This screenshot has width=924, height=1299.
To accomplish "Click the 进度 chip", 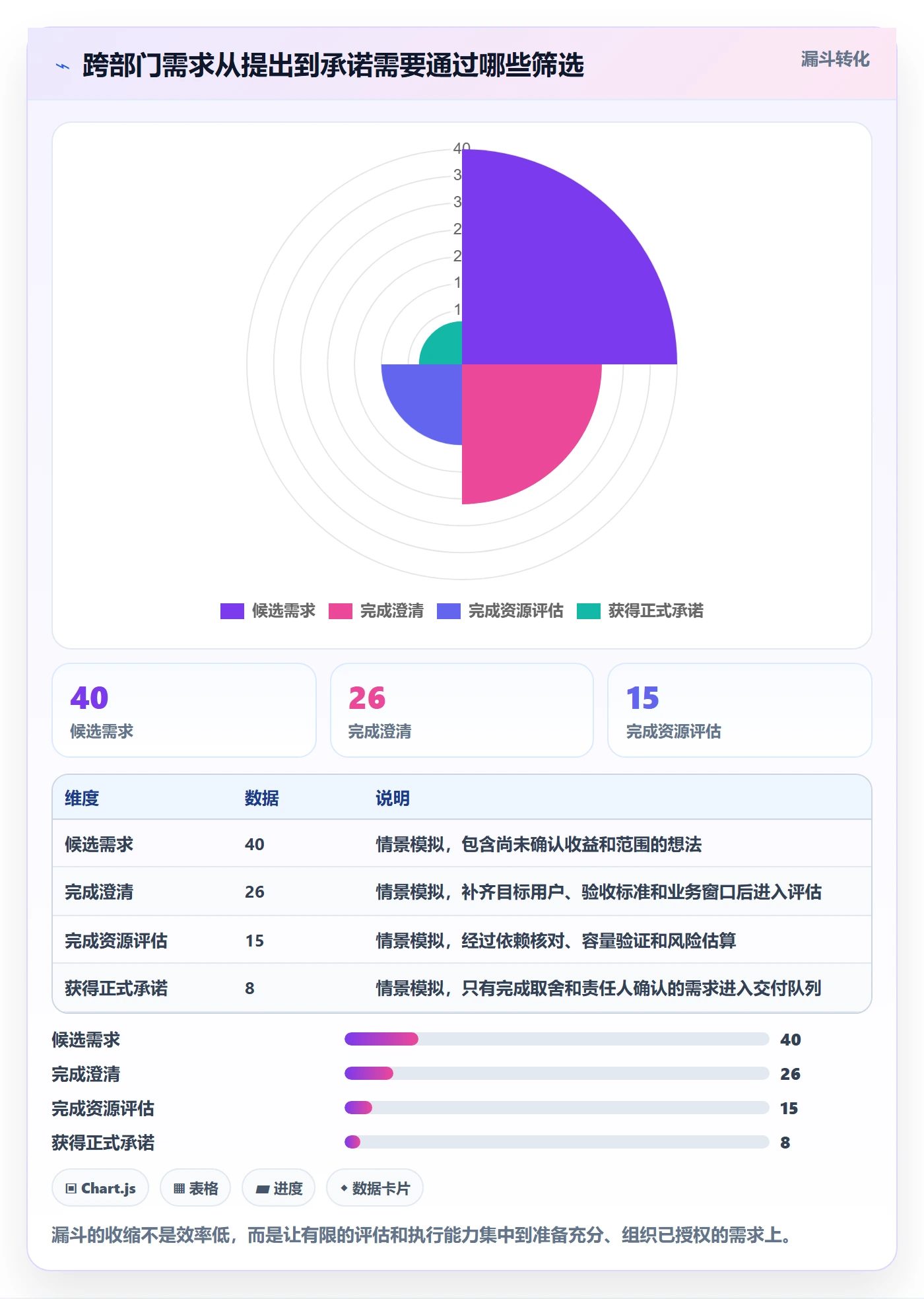I will (279, 1188).
